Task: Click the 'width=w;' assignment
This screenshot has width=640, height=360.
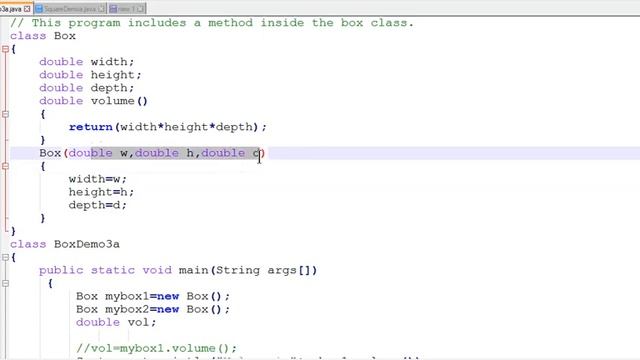Action: click(98, 179)
